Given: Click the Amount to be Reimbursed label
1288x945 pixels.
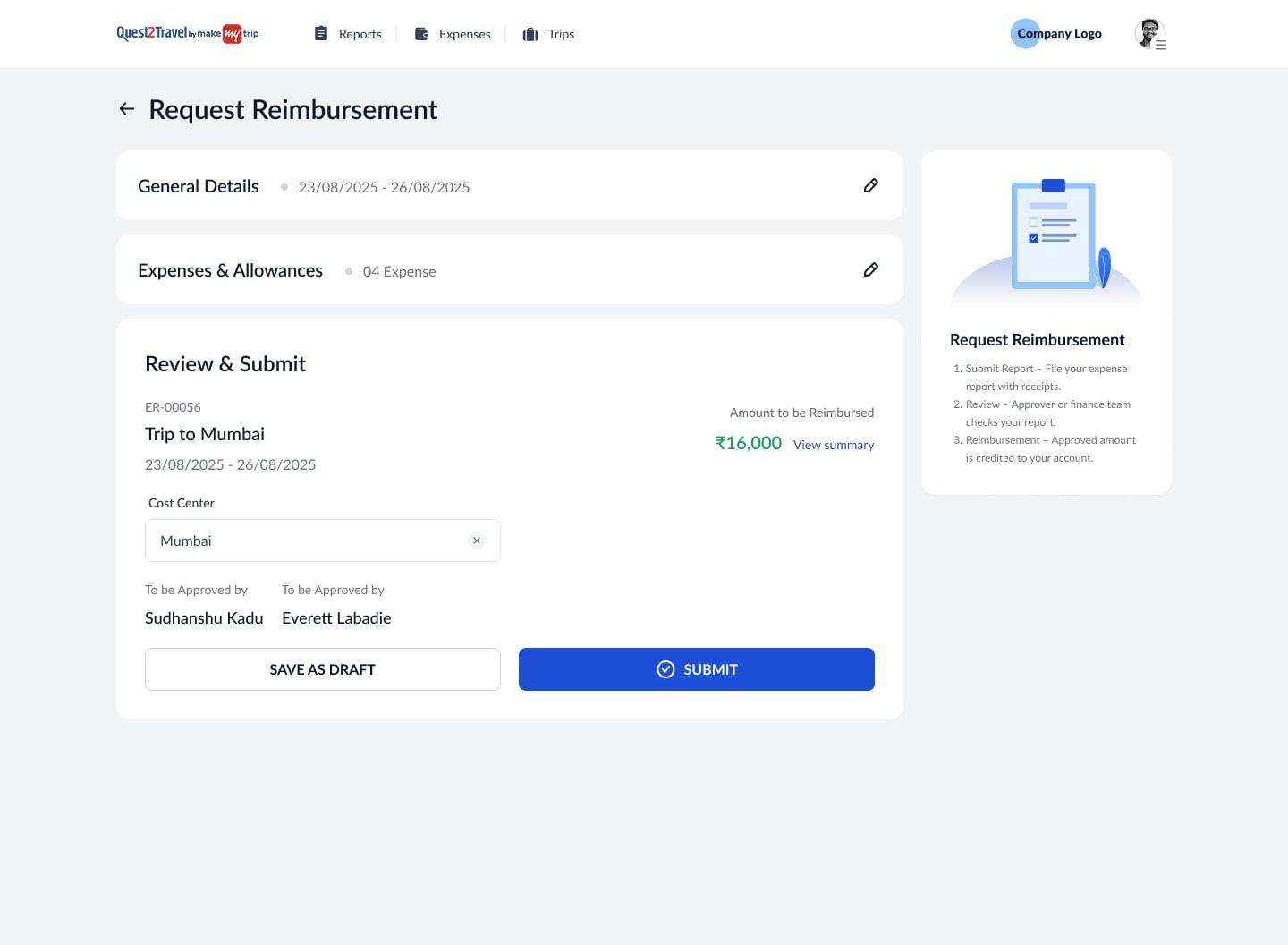Looking at the screenshot, I should [801, 413].
